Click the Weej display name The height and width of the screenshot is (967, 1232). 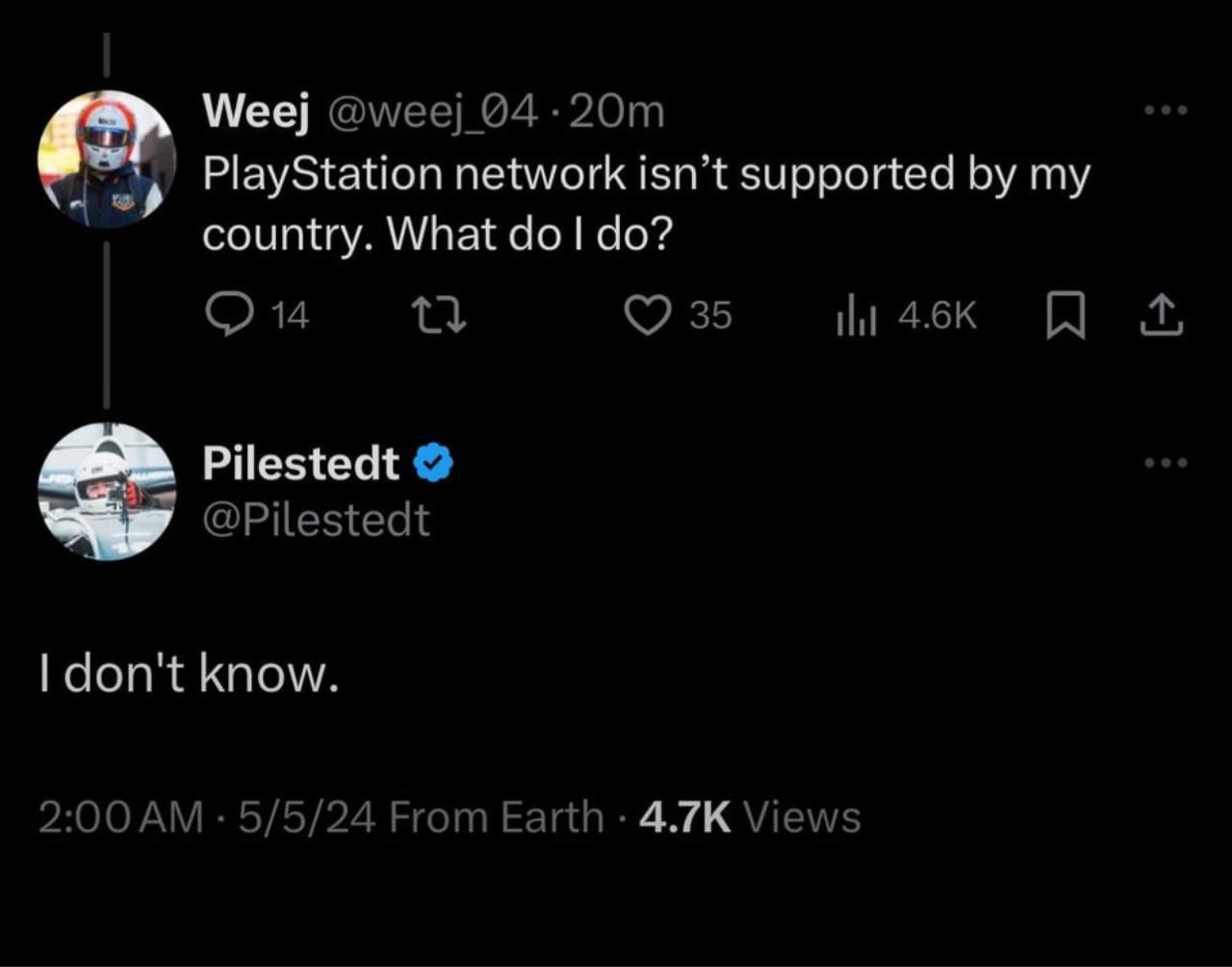click(x=255, y=114)
